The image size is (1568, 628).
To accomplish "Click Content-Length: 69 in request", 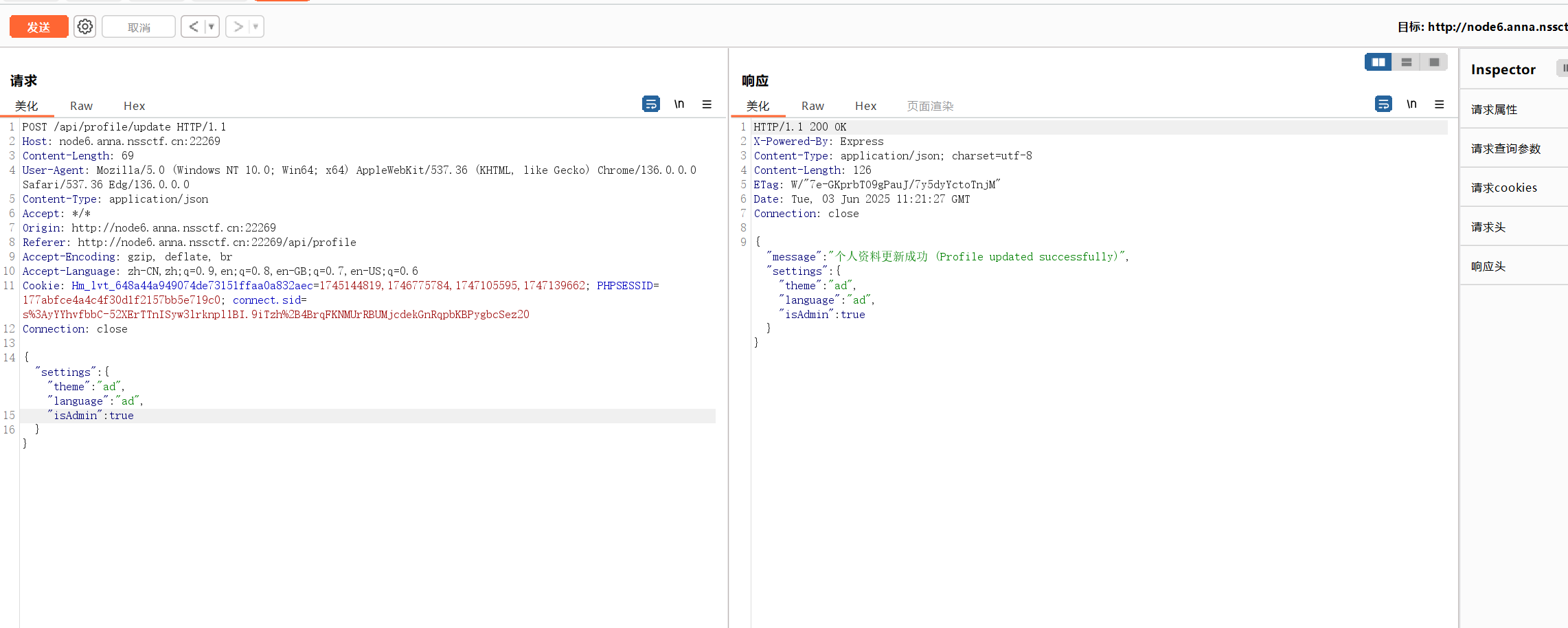I will [x=78, y=156].
